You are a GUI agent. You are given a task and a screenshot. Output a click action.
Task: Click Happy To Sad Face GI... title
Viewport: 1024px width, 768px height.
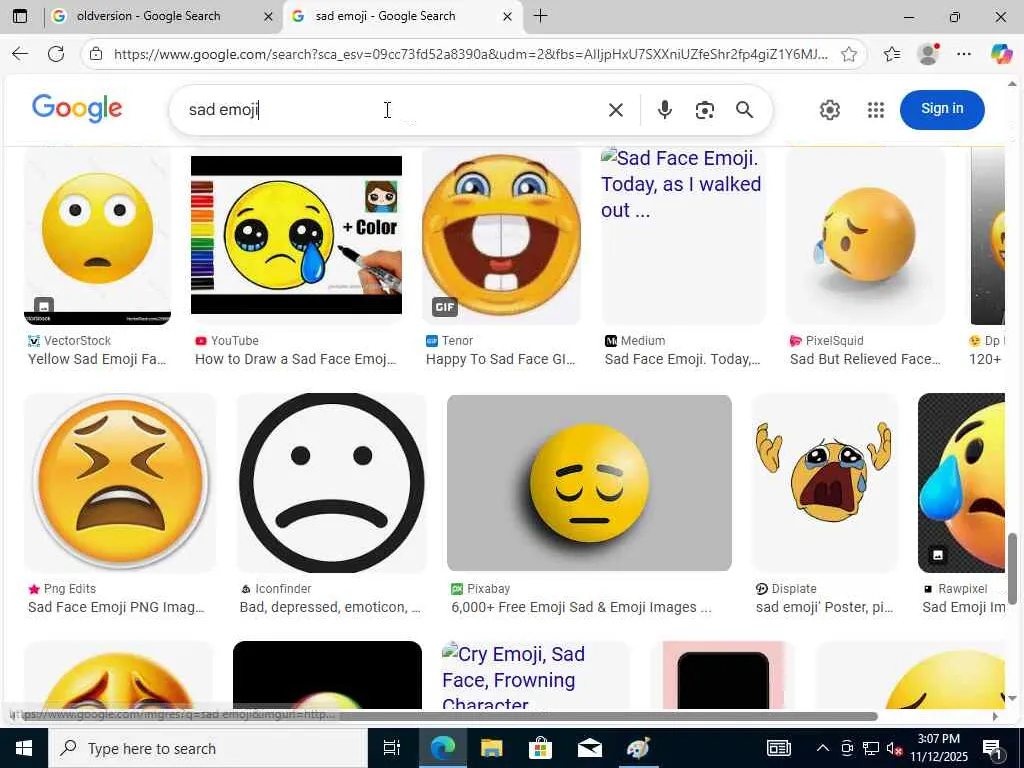point(500,359)
